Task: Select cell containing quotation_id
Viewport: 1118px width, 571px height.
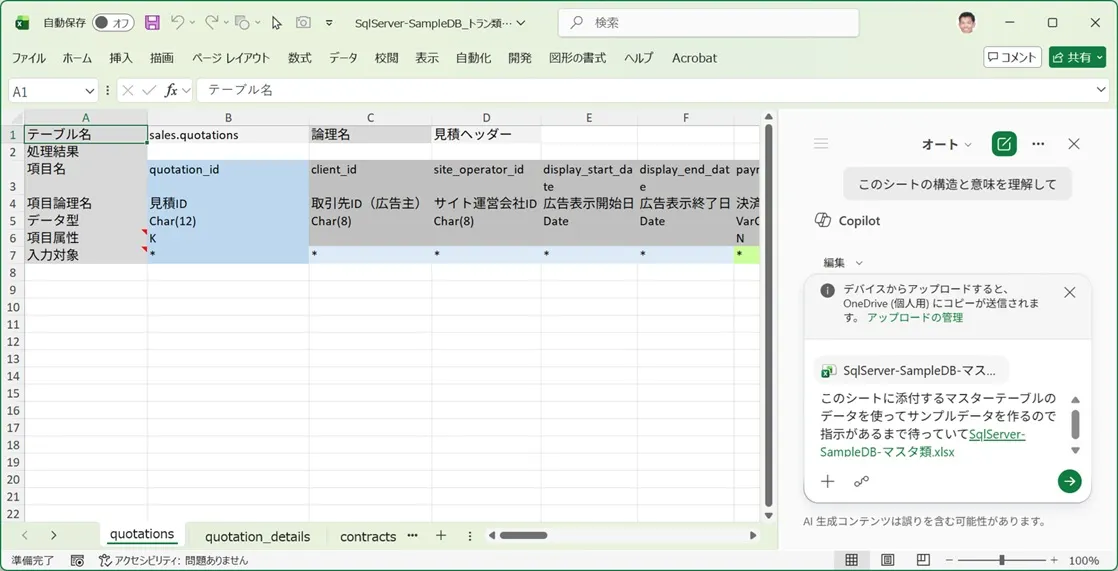Action: point(228,178)
